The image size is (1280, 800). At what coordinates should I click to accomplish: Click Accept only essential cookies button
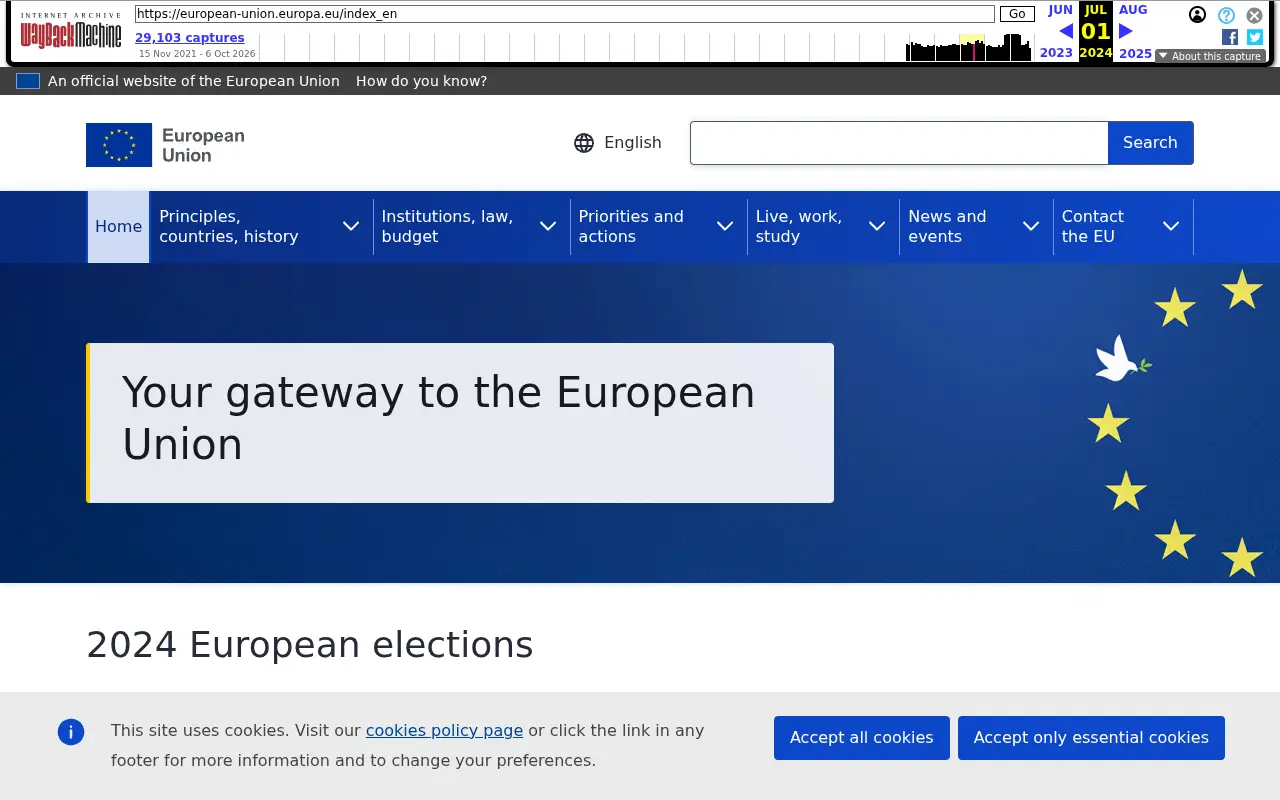1091,738
